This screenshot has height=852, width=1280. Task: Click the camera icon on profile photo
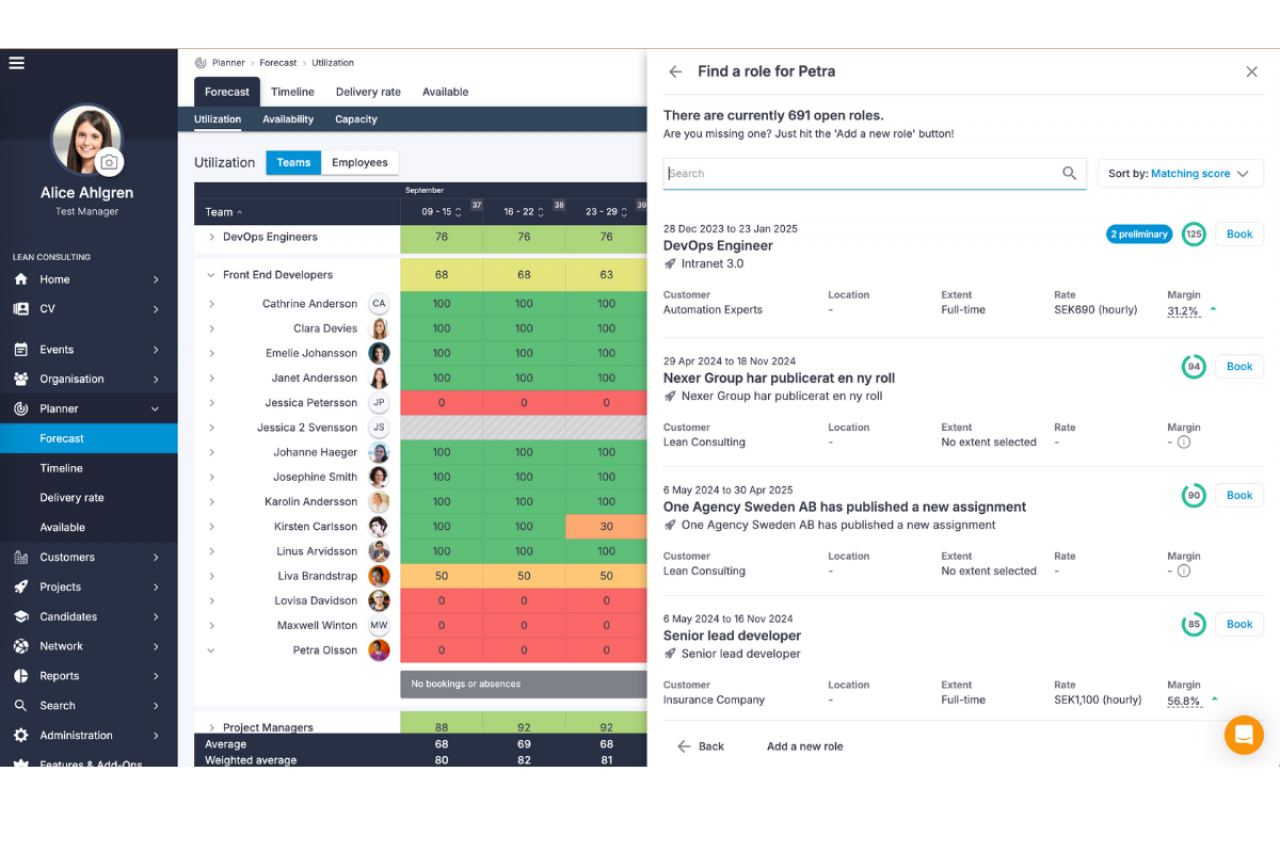click(x=109, y=162)
